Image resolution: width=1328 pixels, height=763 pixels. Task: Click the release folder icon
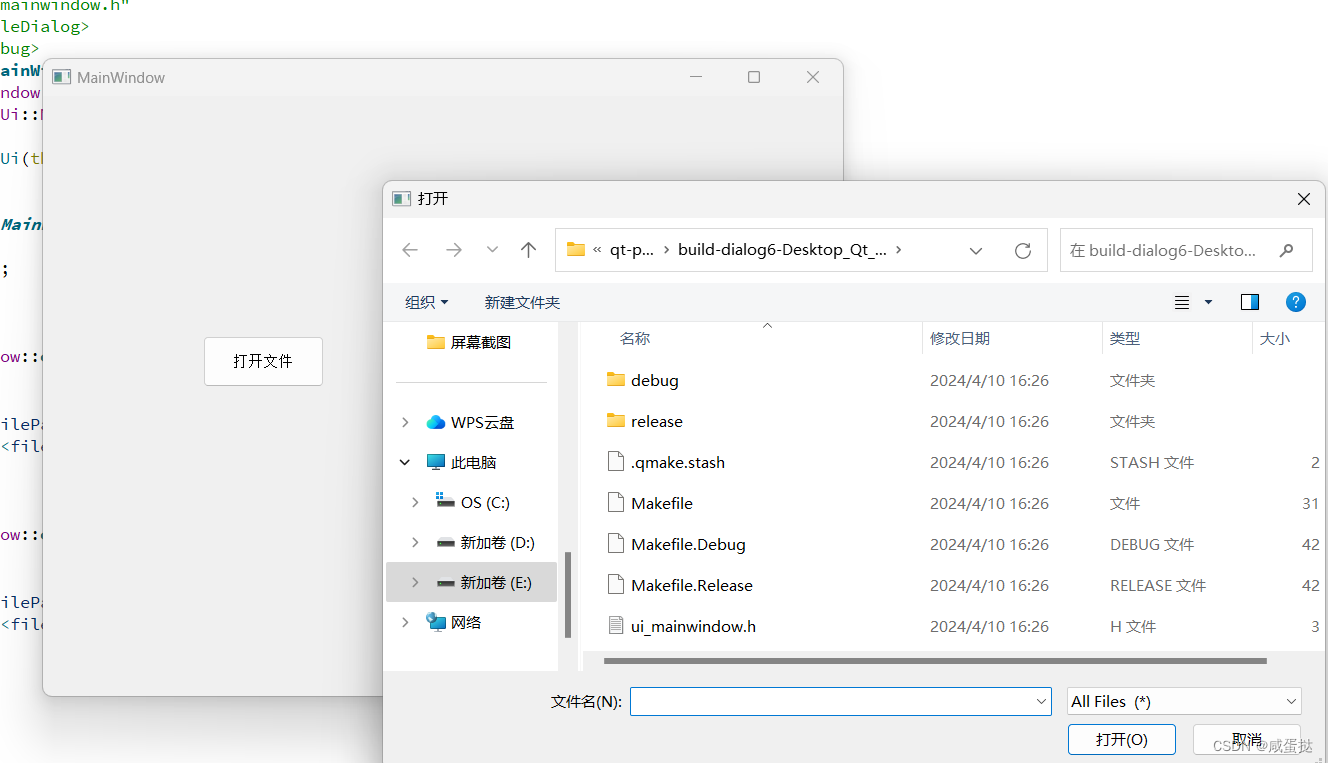(x=616, y=421)
